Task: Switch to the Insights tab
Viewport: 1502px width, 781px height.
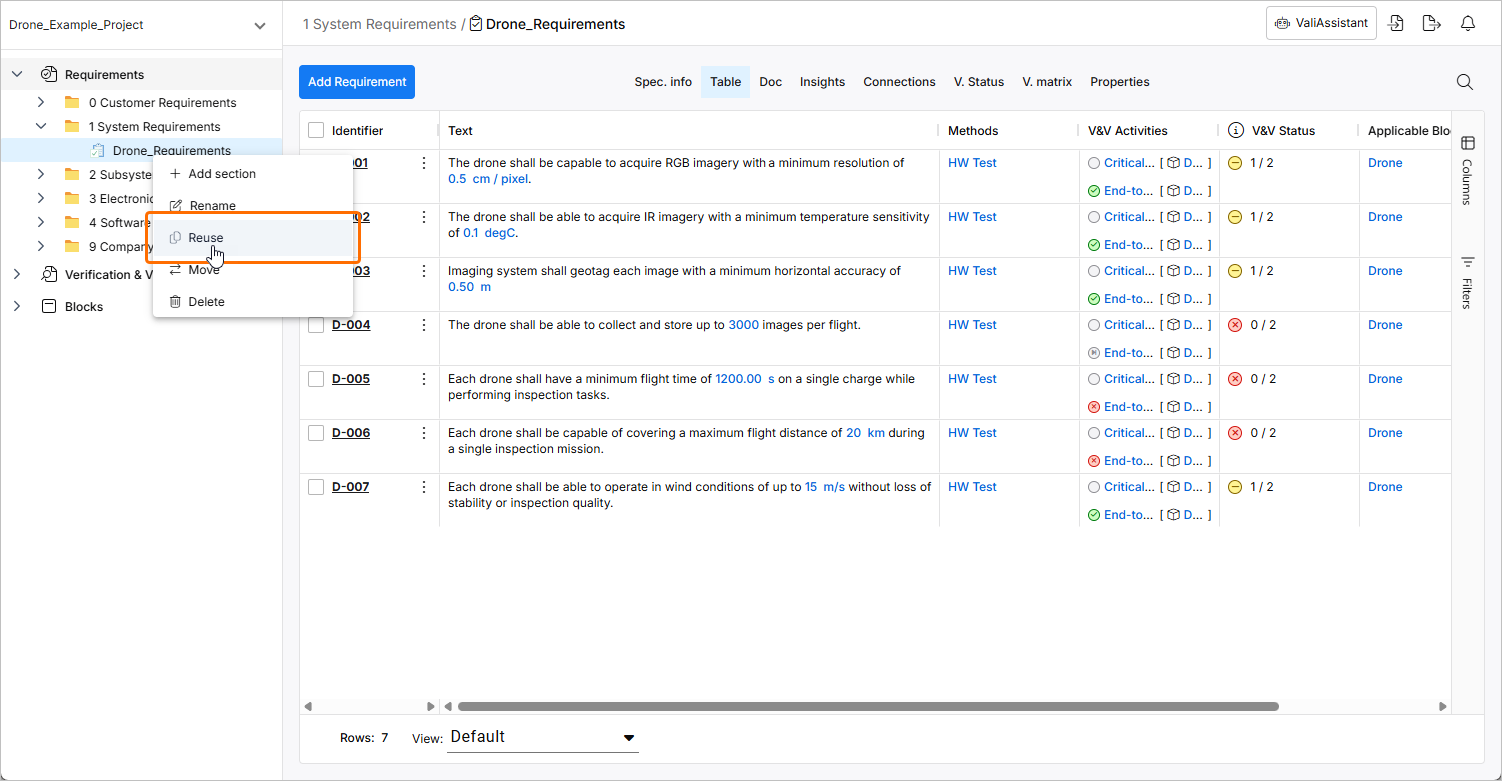Action: coord(822,82)
